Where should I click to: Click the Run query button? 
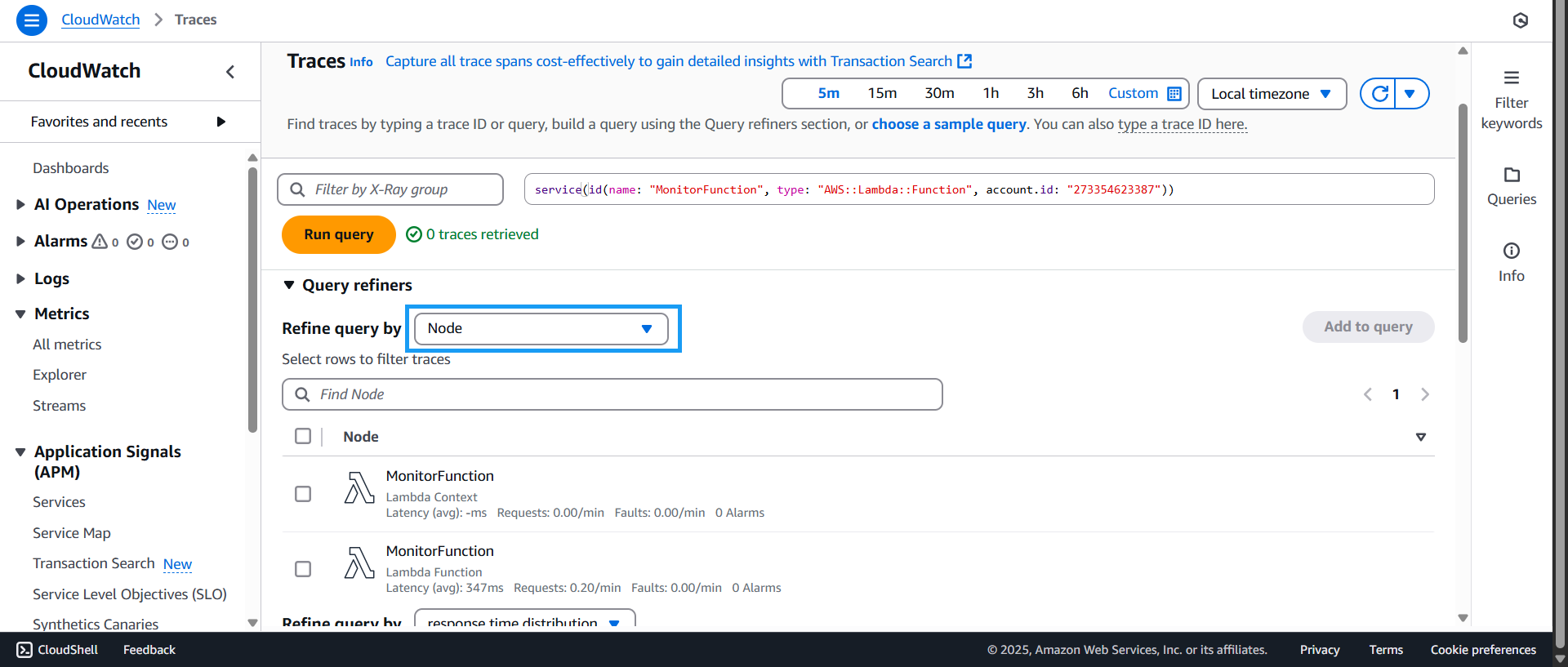(338, 234)
